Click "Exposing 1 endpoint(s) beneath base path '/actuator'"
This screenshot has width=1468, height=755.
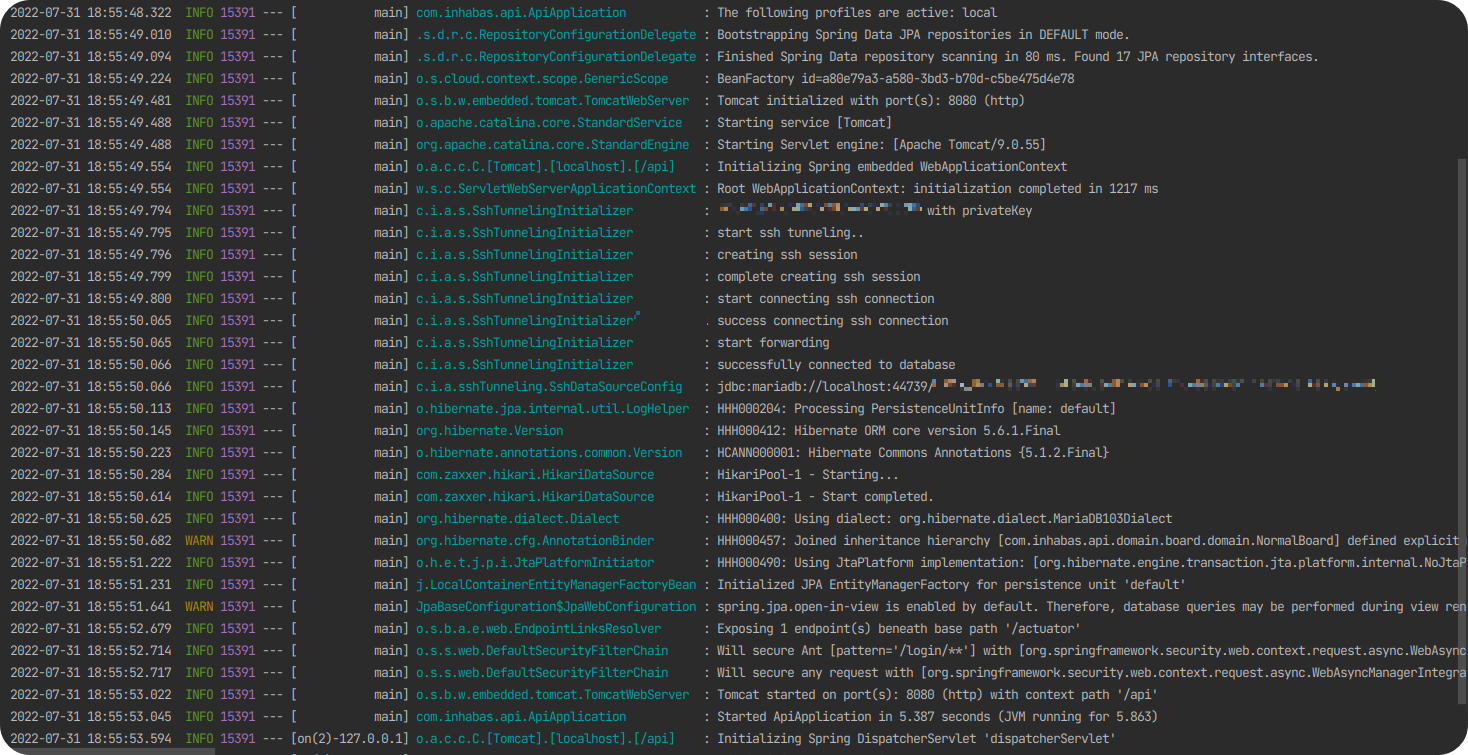(899, 629)
